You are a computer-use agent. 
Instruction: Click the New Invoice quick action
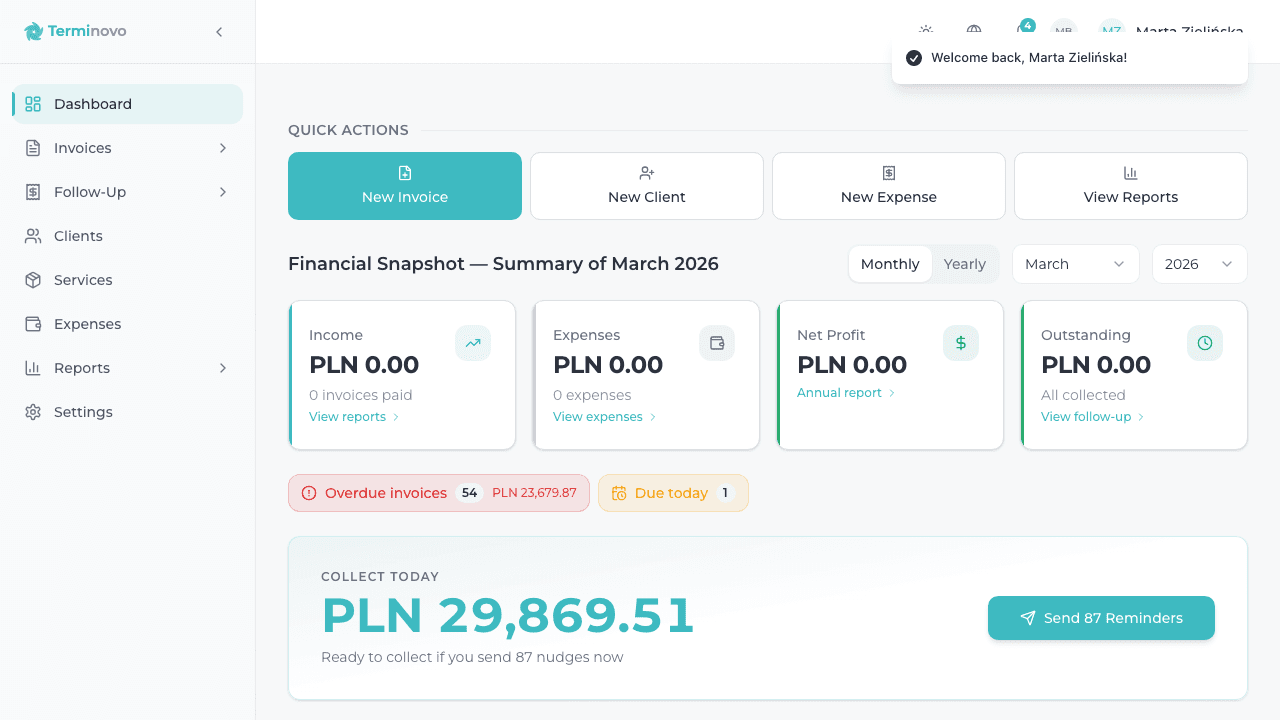click(405, 186)
